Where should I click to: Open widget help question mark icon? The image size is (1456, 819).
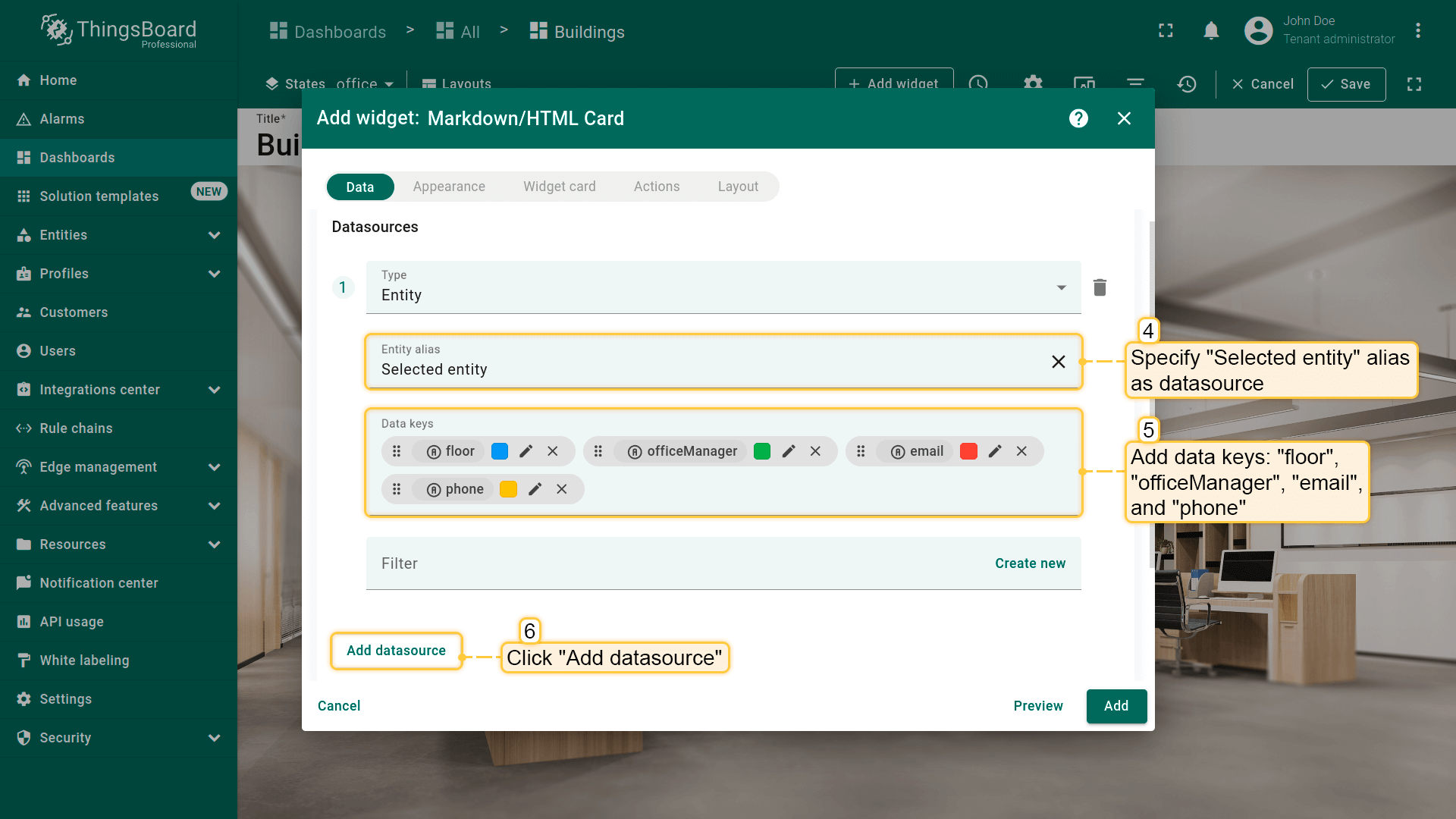click(1078, 118)
